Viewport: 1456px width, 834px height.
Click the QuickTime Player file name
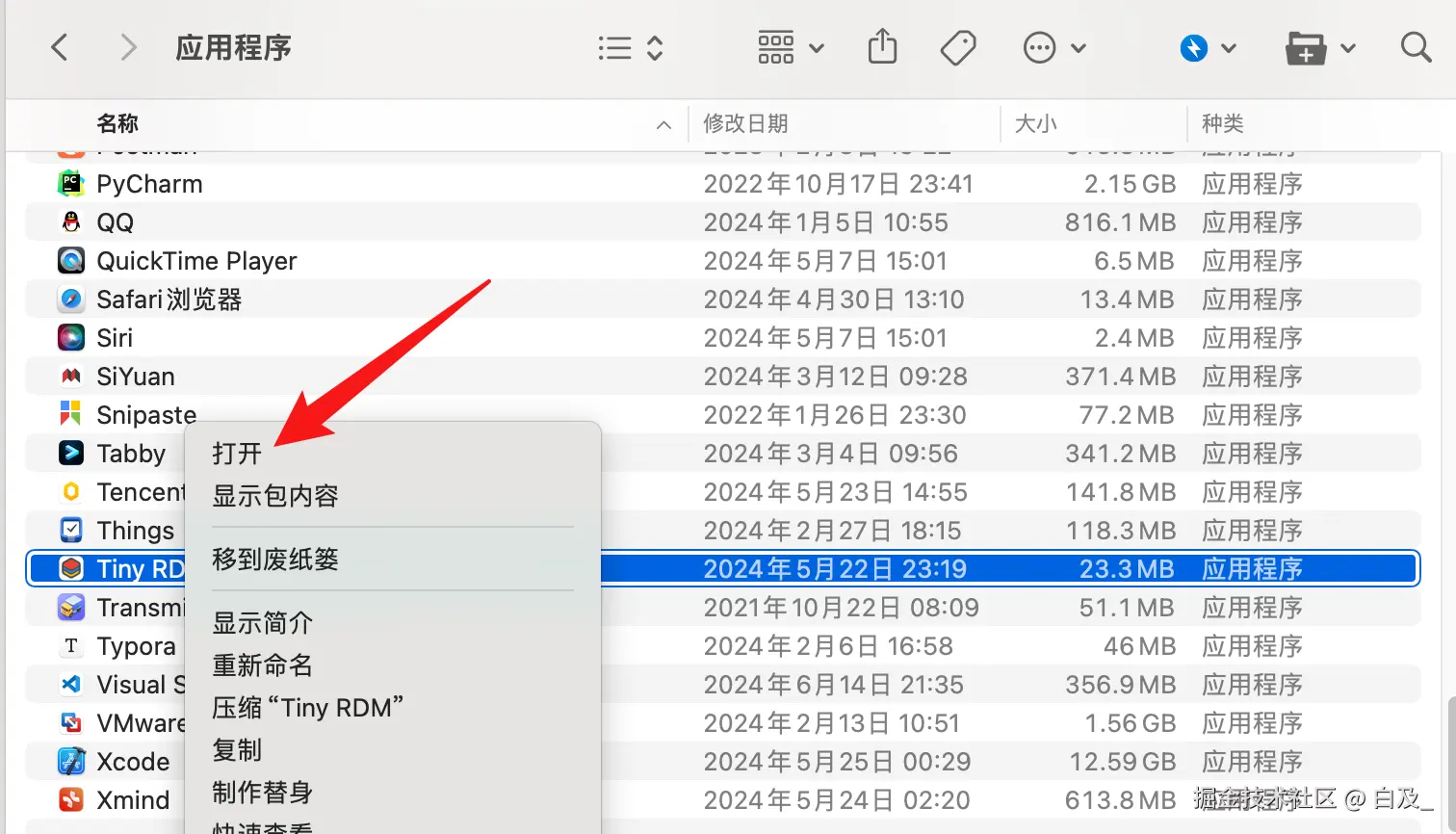pos(196,261)
